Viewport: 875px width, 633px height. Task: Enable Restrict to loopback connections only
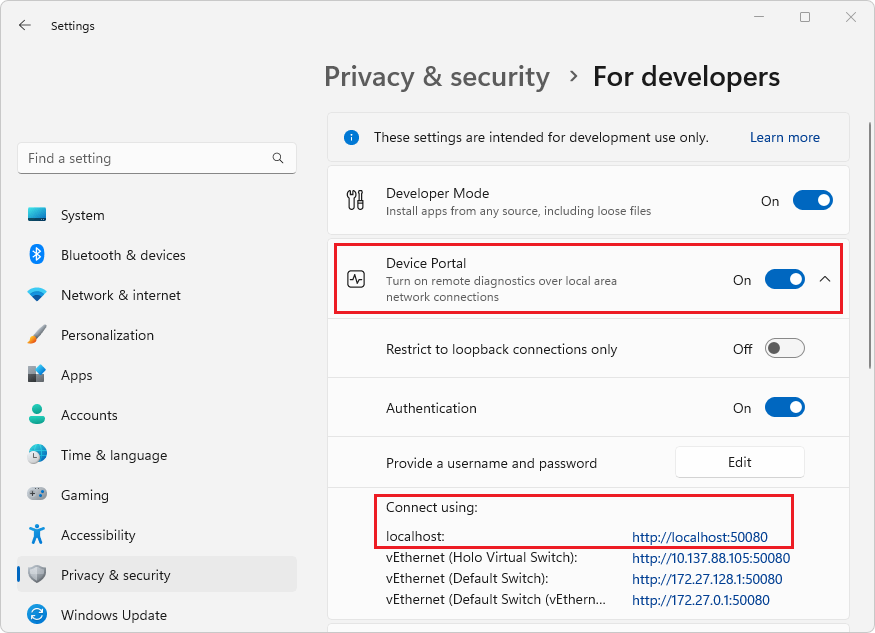(785, 347)
